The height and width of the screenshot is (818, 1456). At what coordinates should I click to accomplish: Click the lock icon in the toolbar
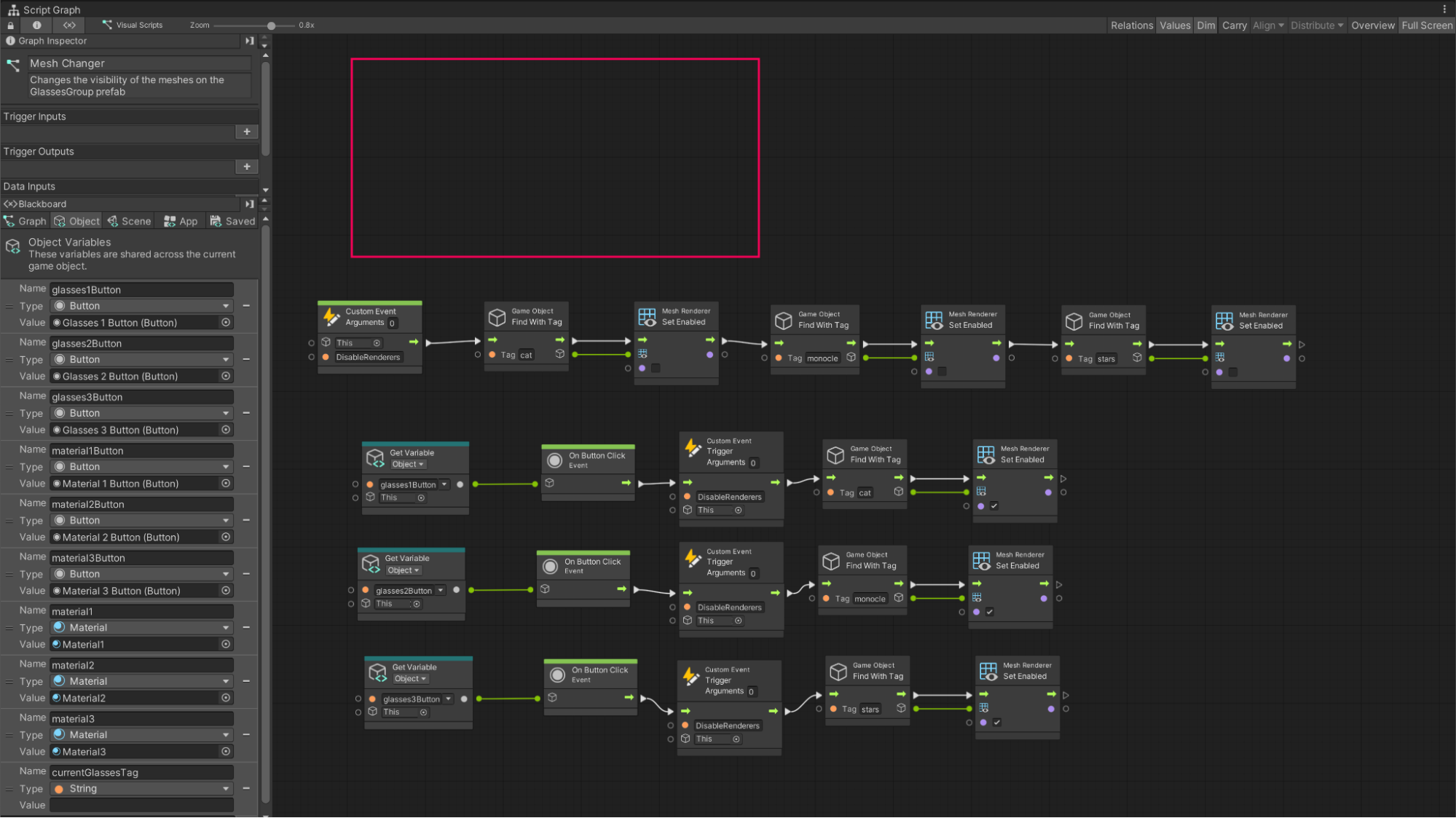[10, 25]
